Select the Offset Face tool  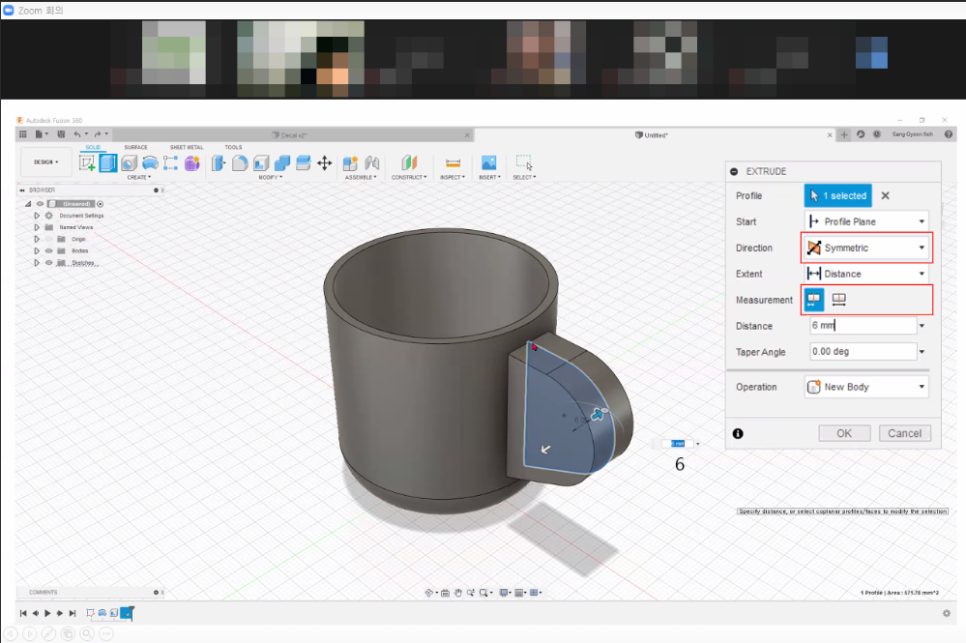(303, 163)
